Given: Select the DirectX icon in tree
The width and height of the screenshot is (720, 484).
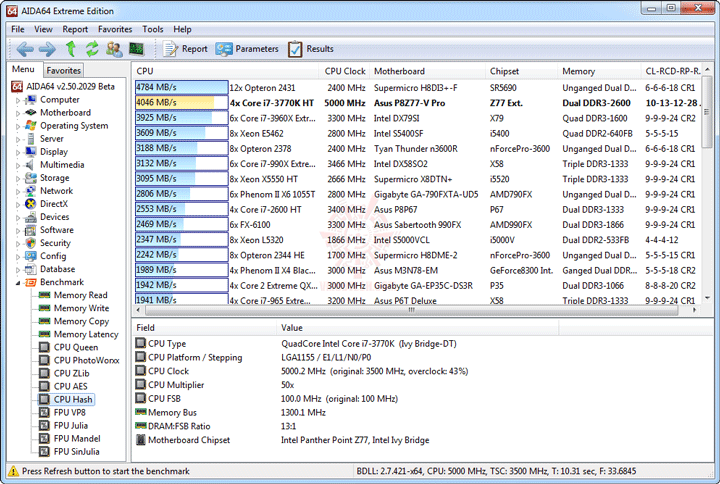Looking at the screenshot, I should point(31,204).
